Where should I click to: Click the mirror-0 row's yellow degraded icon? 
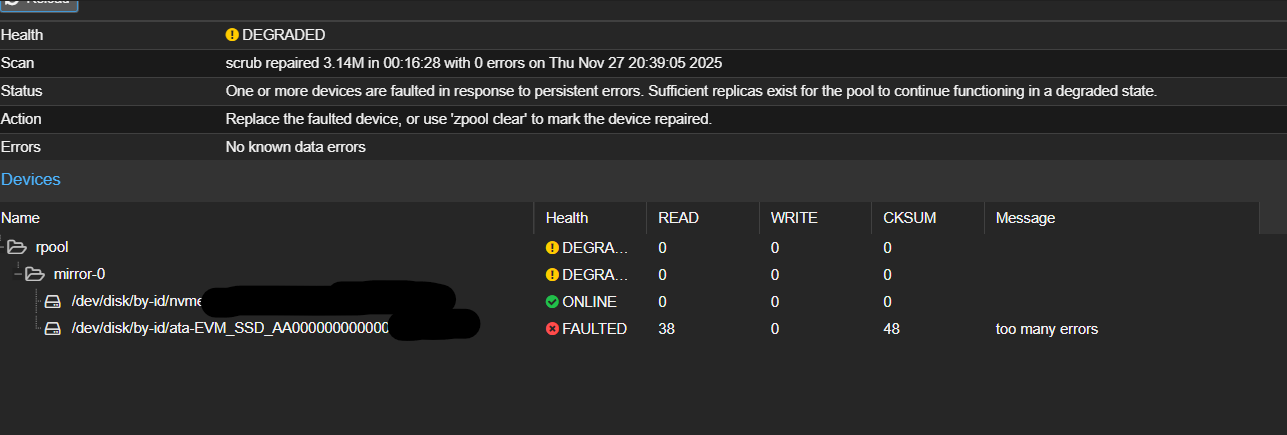coord(552,274)
